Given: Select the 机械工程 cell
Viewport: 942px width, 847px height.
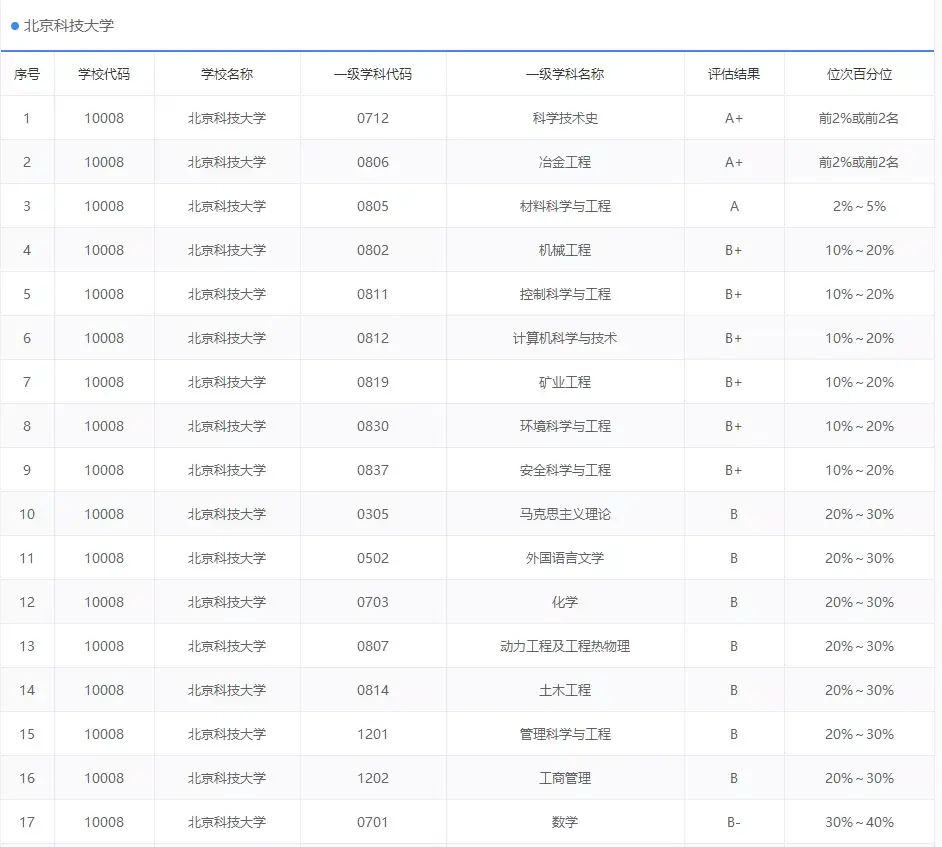Looking at the screenshot, I should (x=565, y=250).
